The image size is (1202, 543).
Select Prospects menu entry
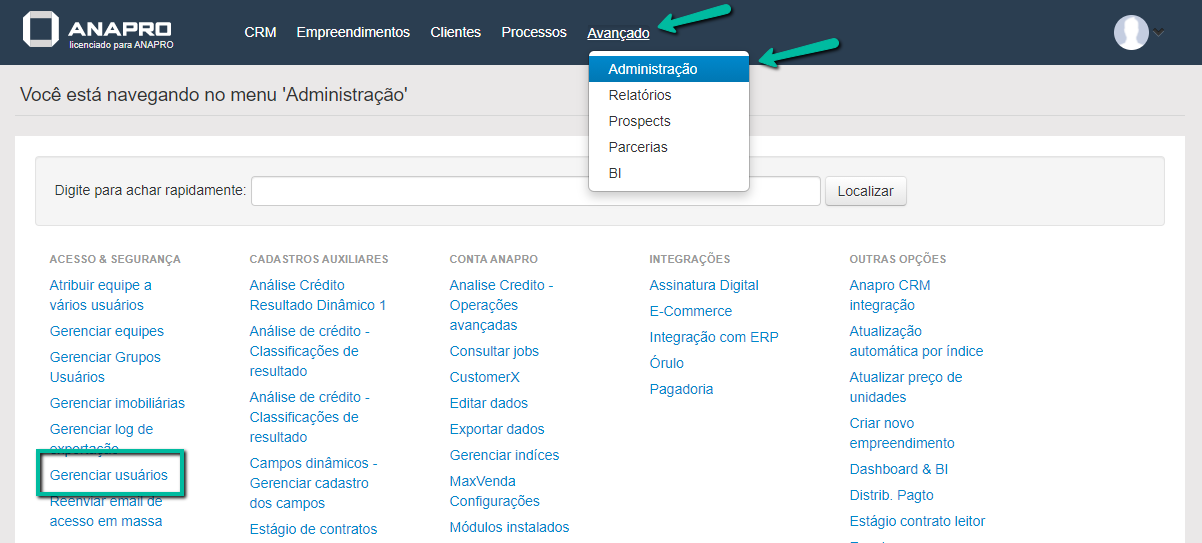pyautogui.click(x=639, y=121)
